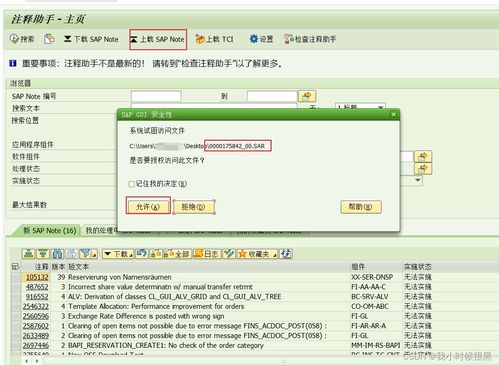The height and width of the screenshot is (365, 499).
Task: Click the Allow (允许) button in dialog
Action: pyautogui.click(x=148, y=207)
